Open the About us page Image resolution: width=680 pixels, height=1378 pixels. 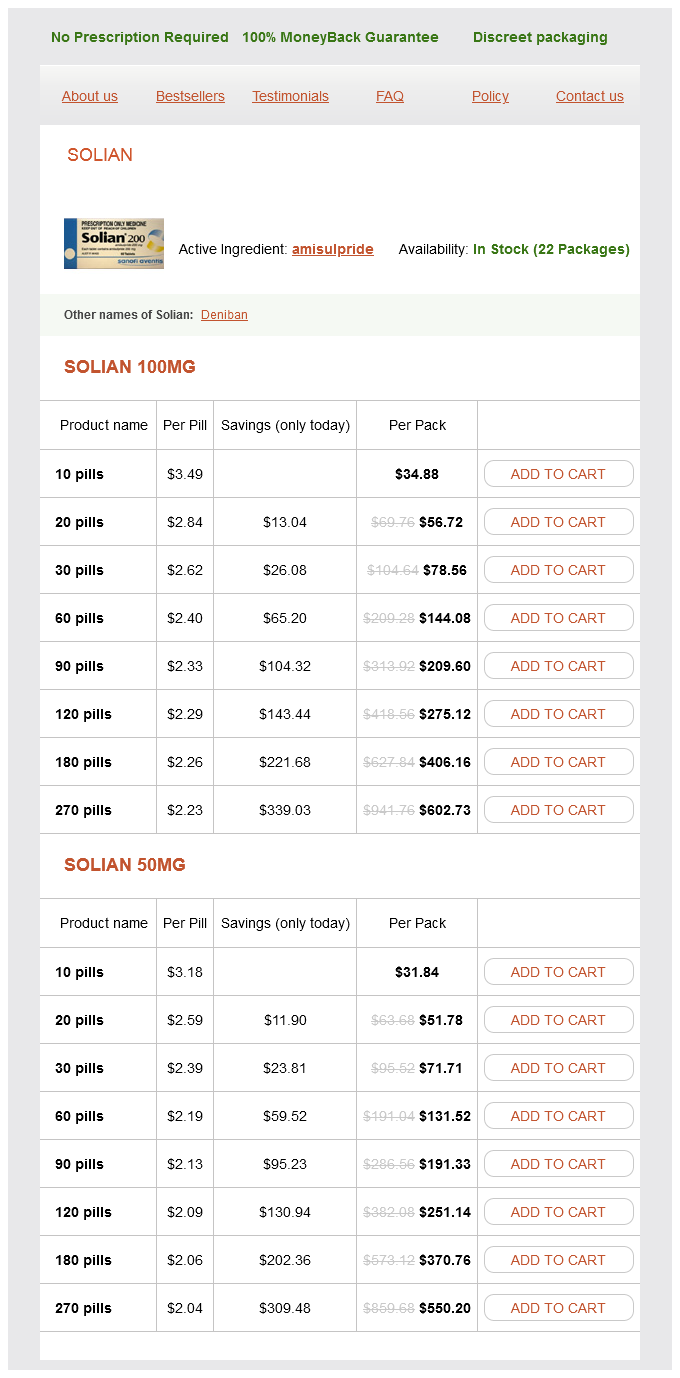click(x=90, y=96)
